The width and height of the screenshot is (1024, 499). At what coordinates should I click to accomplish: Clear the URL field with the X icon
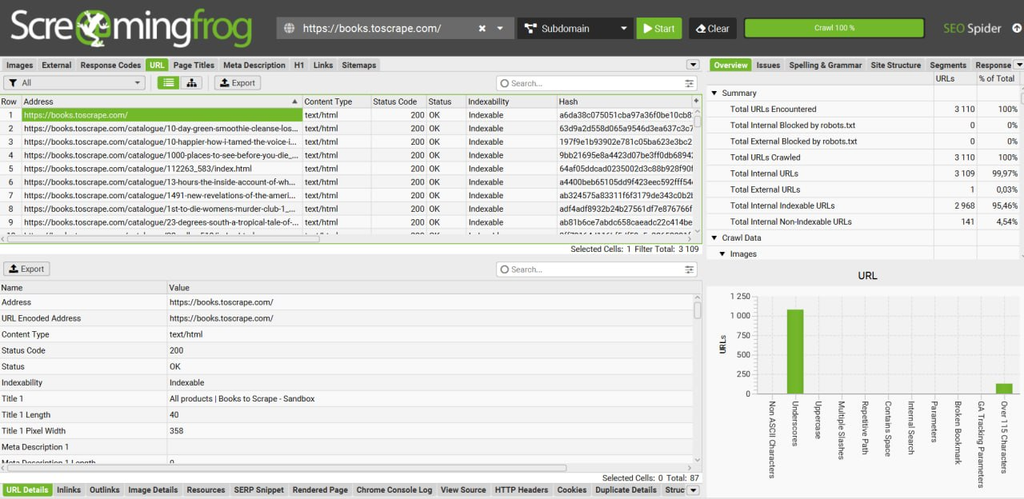(482, 29)
